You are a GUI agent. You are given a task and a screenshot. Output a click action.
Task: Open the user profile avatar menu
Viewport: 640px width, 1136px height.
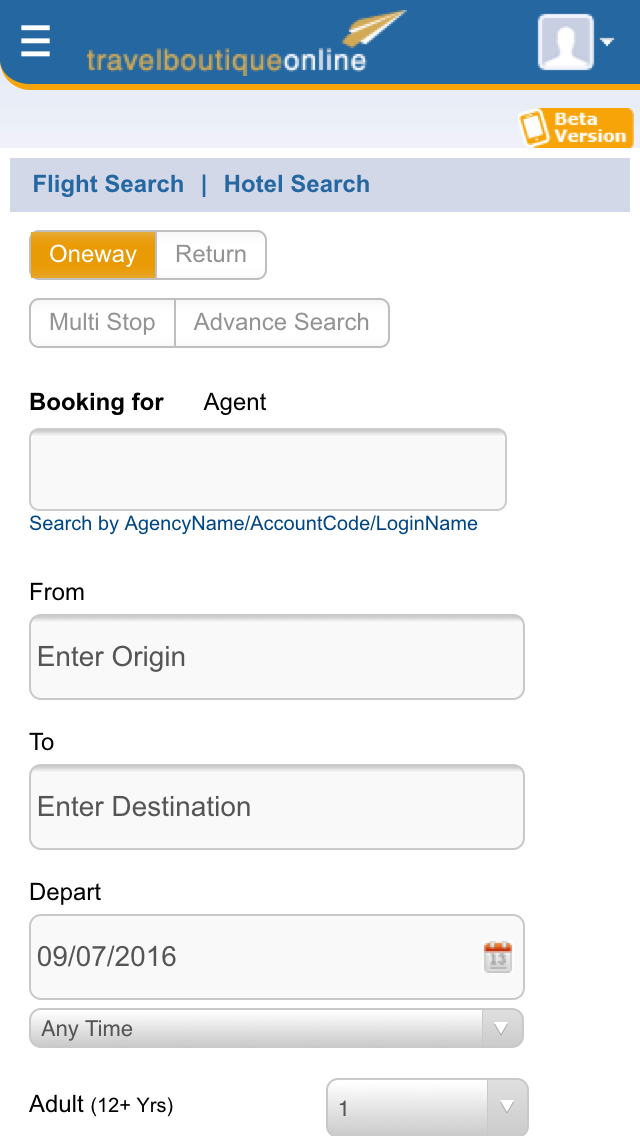[565, 42]
